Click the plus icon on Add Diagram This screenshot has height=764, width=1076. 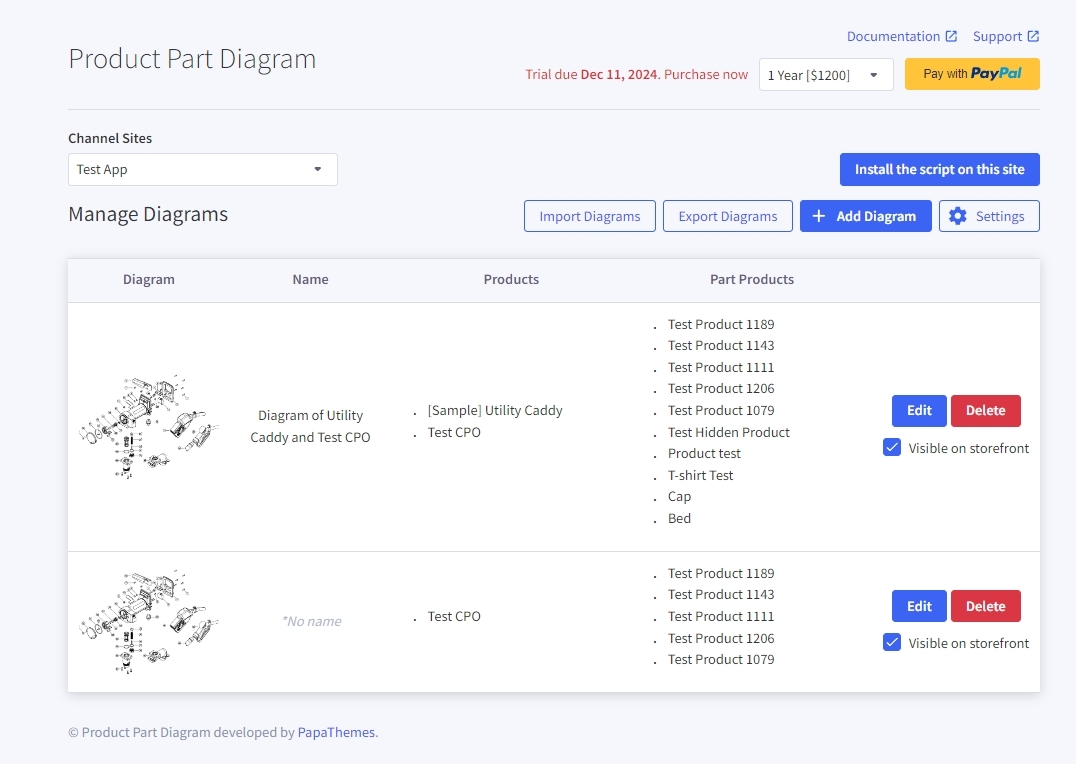pyautogui.click(x=819, y=216)
